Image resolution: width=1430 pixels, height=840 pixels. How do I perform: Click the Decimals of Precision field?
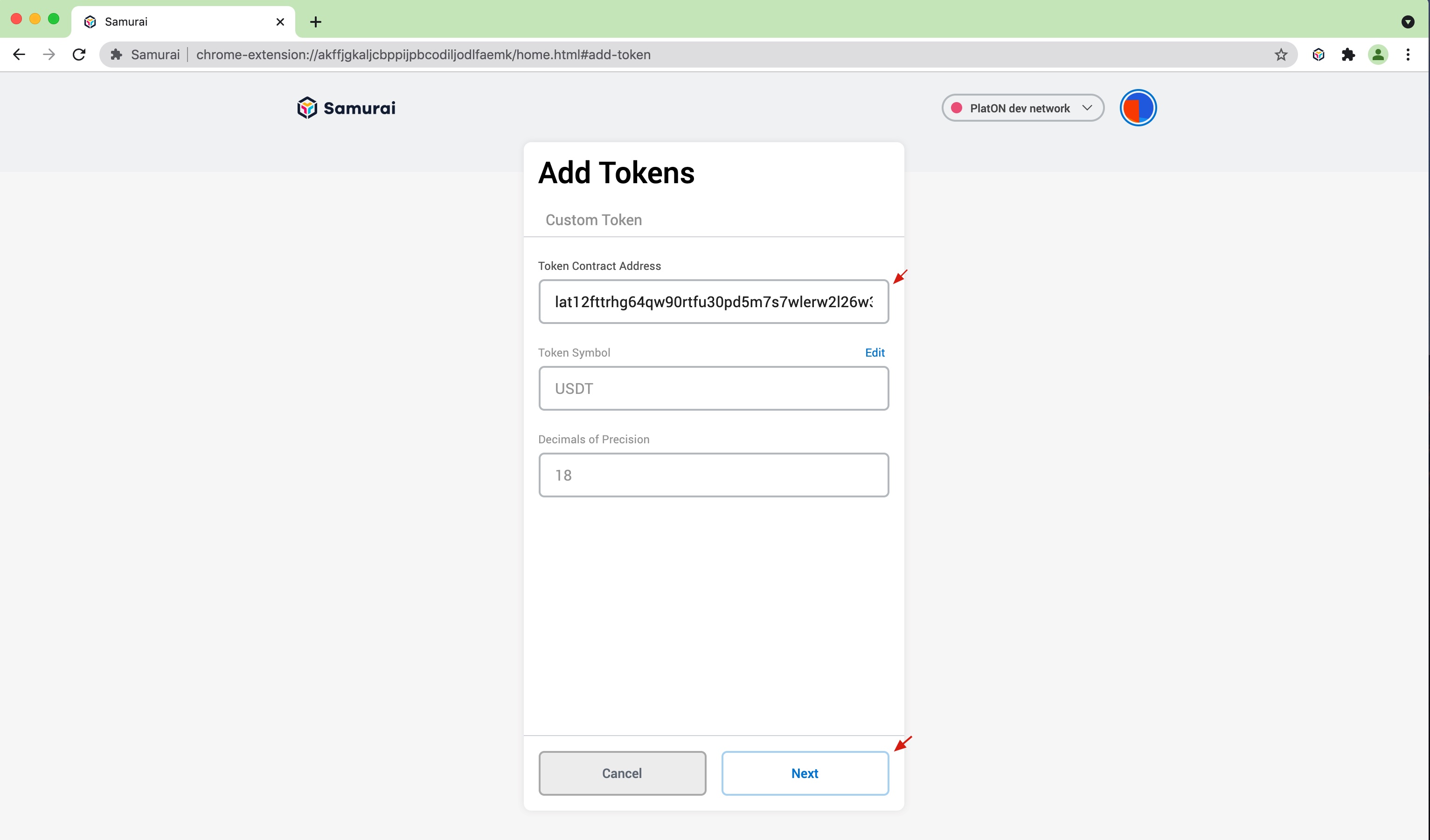click(x=713, y=475)
